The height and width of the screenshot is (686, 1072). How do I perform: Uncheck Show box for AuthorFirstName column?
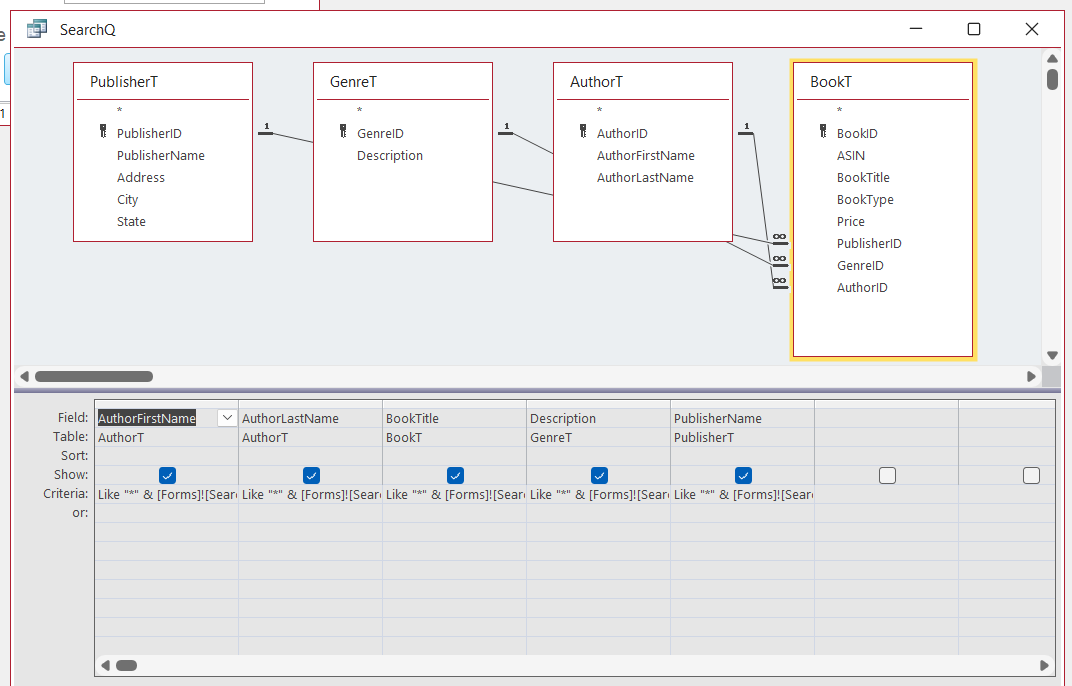(167, 475)
